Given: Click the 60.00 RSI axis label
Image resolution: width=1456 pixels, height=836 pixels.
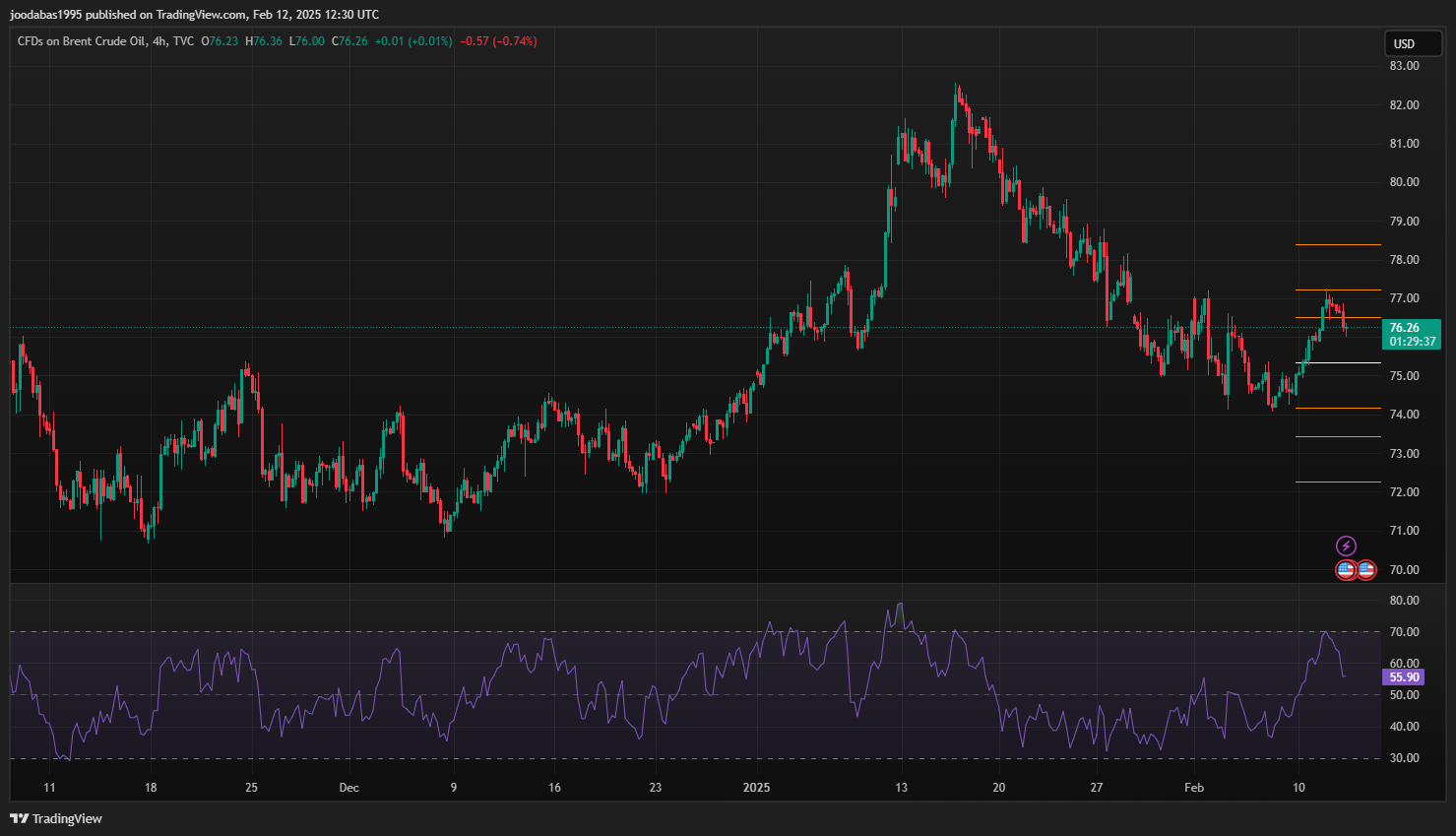Looking at the screenshot, I should 1404,664.
